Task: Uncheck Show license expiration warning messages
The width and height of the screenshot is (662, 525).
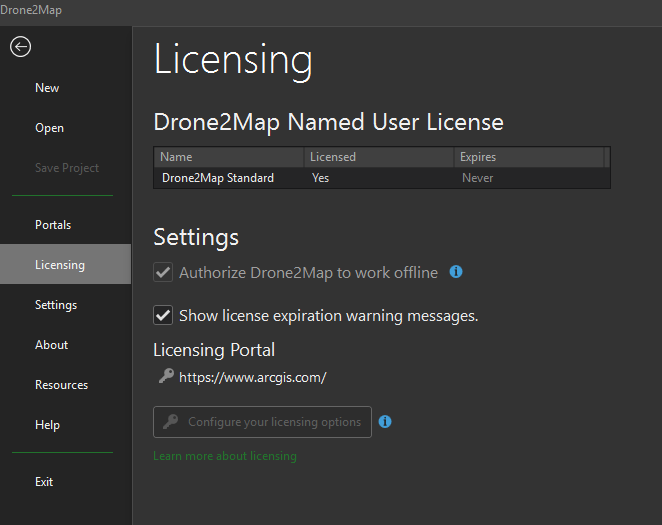Action: 163,316
